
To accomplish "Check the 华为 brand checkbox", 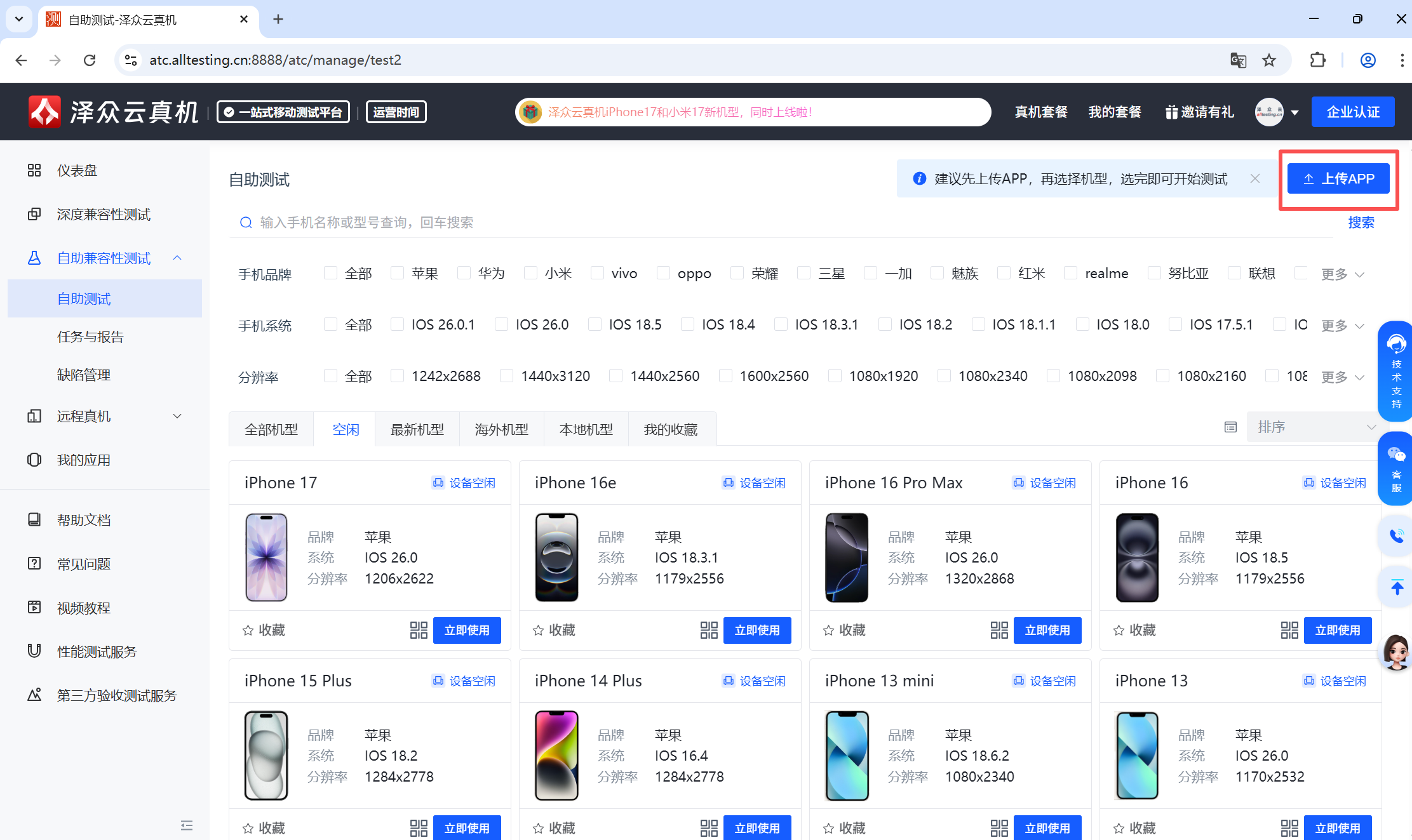I will point(464,273).
